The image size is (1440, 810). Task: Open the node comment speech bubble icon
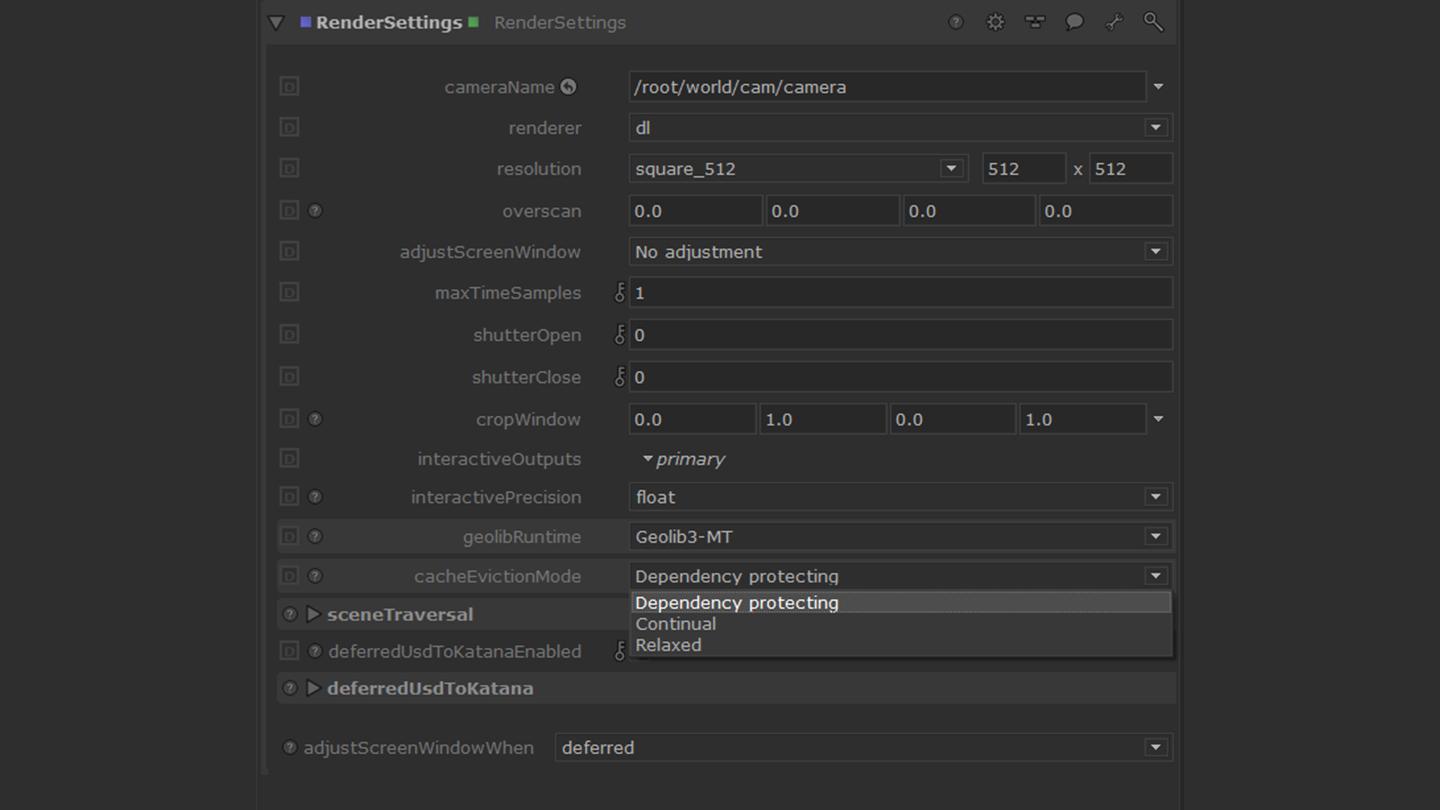[1074, 22]
